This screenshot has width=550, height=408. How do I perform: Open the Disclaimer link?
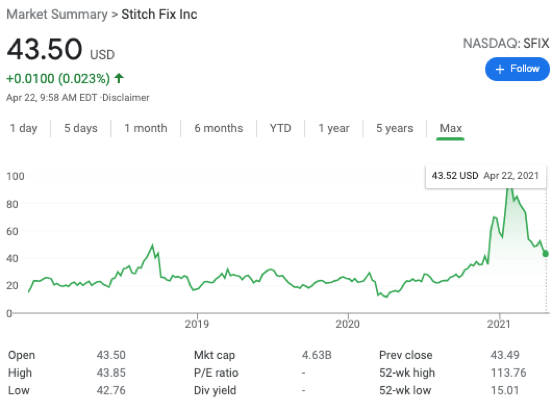pyautogui.click(x=126, y=98)
